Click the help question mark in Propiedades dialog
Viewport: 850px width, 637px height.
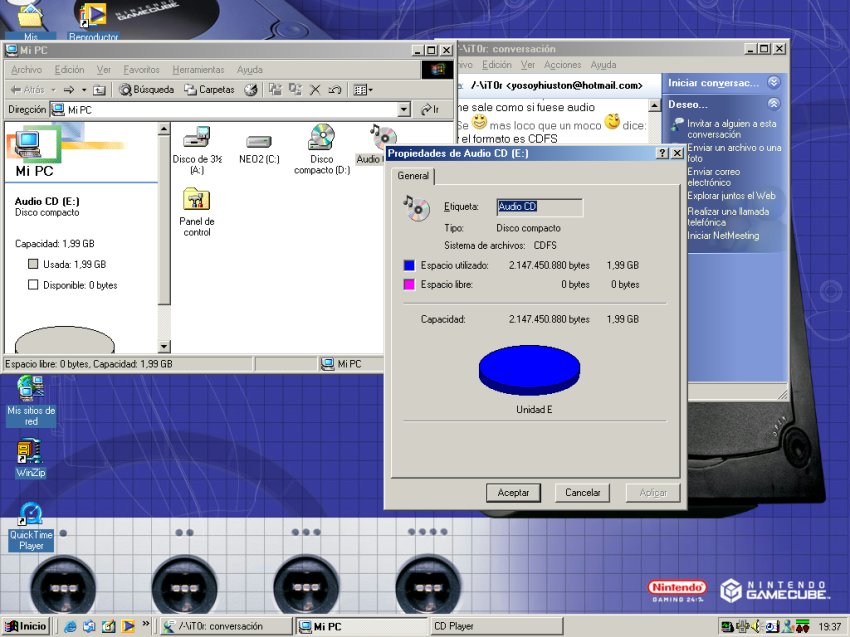(662, 153)
